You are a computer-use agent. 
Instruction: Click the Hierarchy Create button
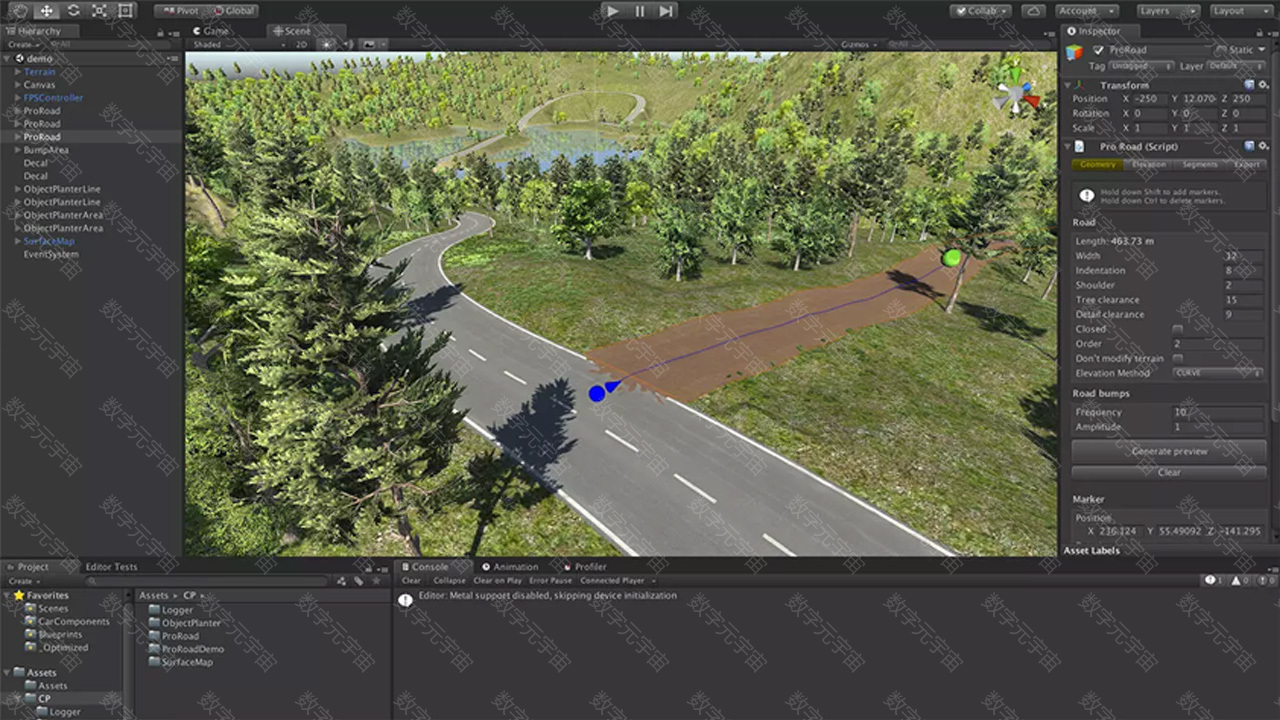(22, 45)
